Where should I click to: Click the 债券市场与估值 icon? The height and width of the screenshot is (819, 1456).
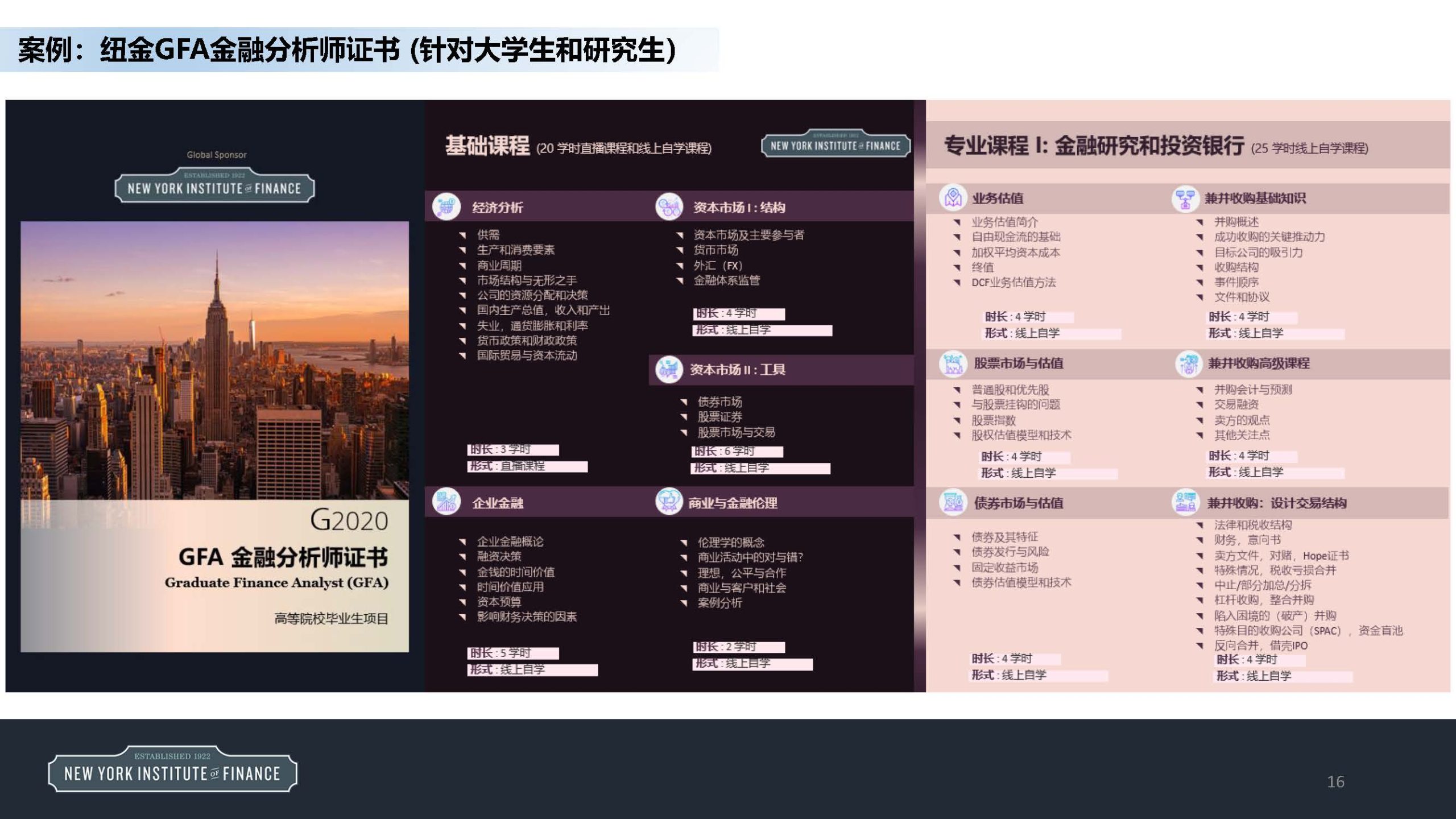(953, 502)
